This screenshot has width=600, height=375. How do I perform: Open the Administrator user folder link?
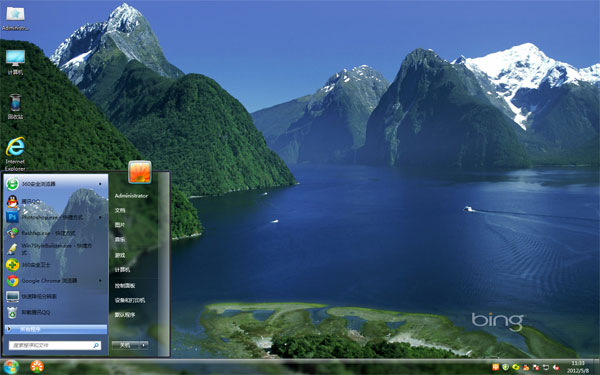131,196
